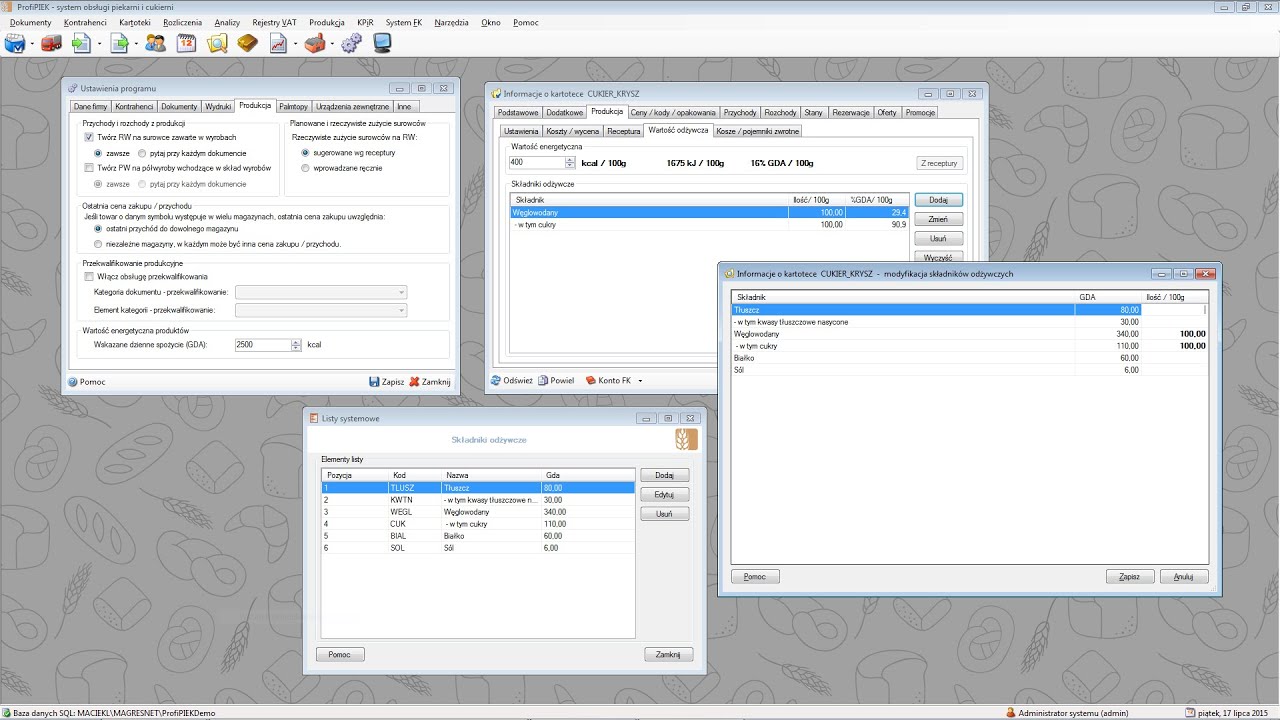Adjust the GDA 2500 kcal spinner arrows
The image size is (1280, 720).
coord(296,344)
